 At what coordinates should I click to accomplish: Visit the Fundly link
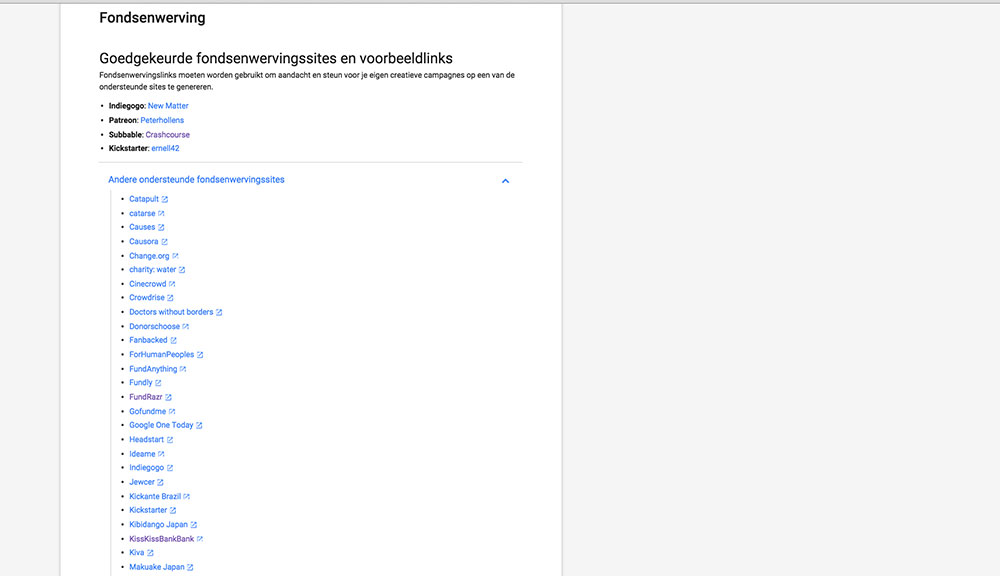[x=141, y=383]
